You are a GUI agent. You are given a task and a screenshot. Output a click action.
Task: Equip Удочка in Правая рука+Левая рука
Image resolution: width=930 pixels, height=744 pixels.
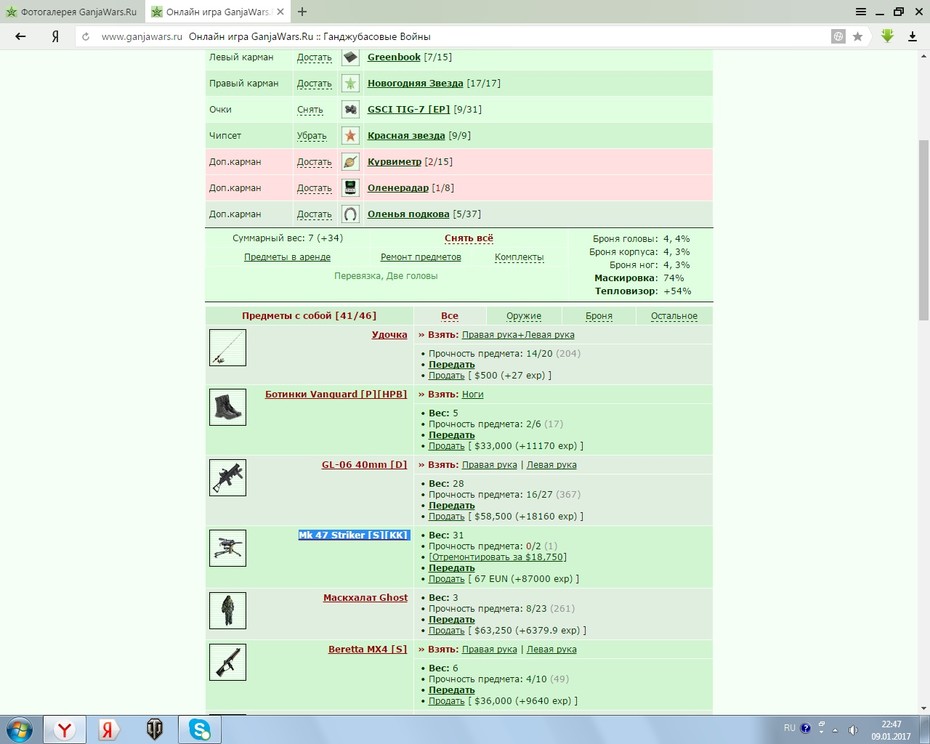click(518, 335)
